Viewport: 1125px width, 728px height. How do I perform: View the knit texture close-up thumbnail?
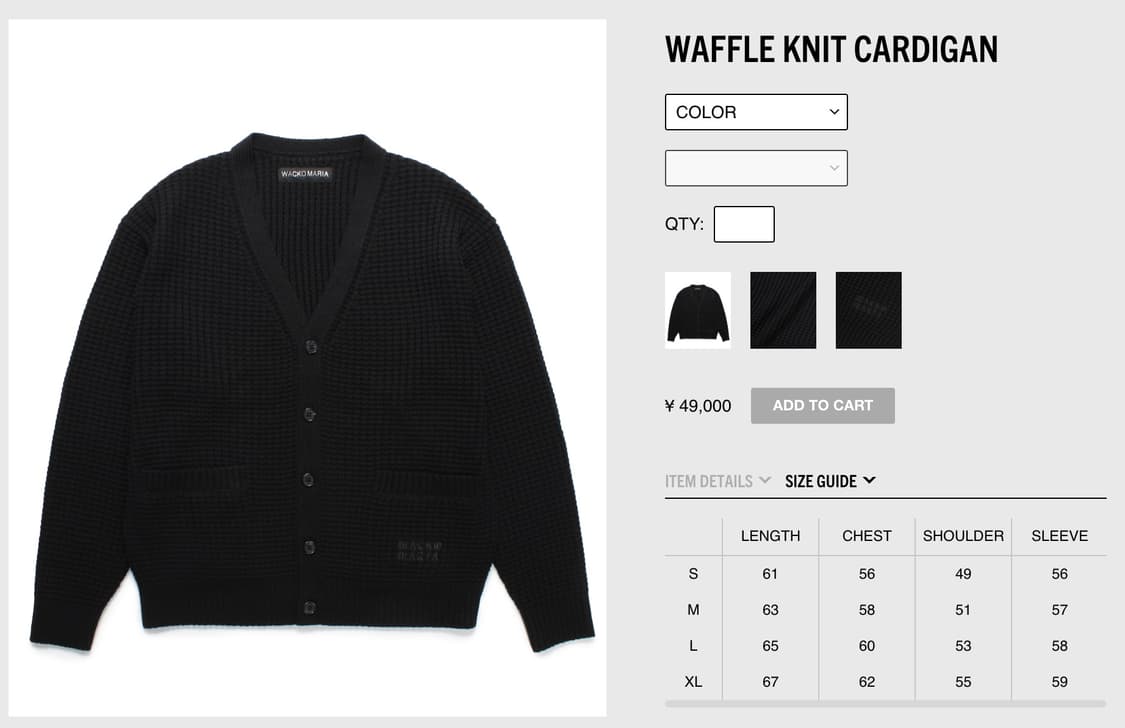tap(783, 310)
